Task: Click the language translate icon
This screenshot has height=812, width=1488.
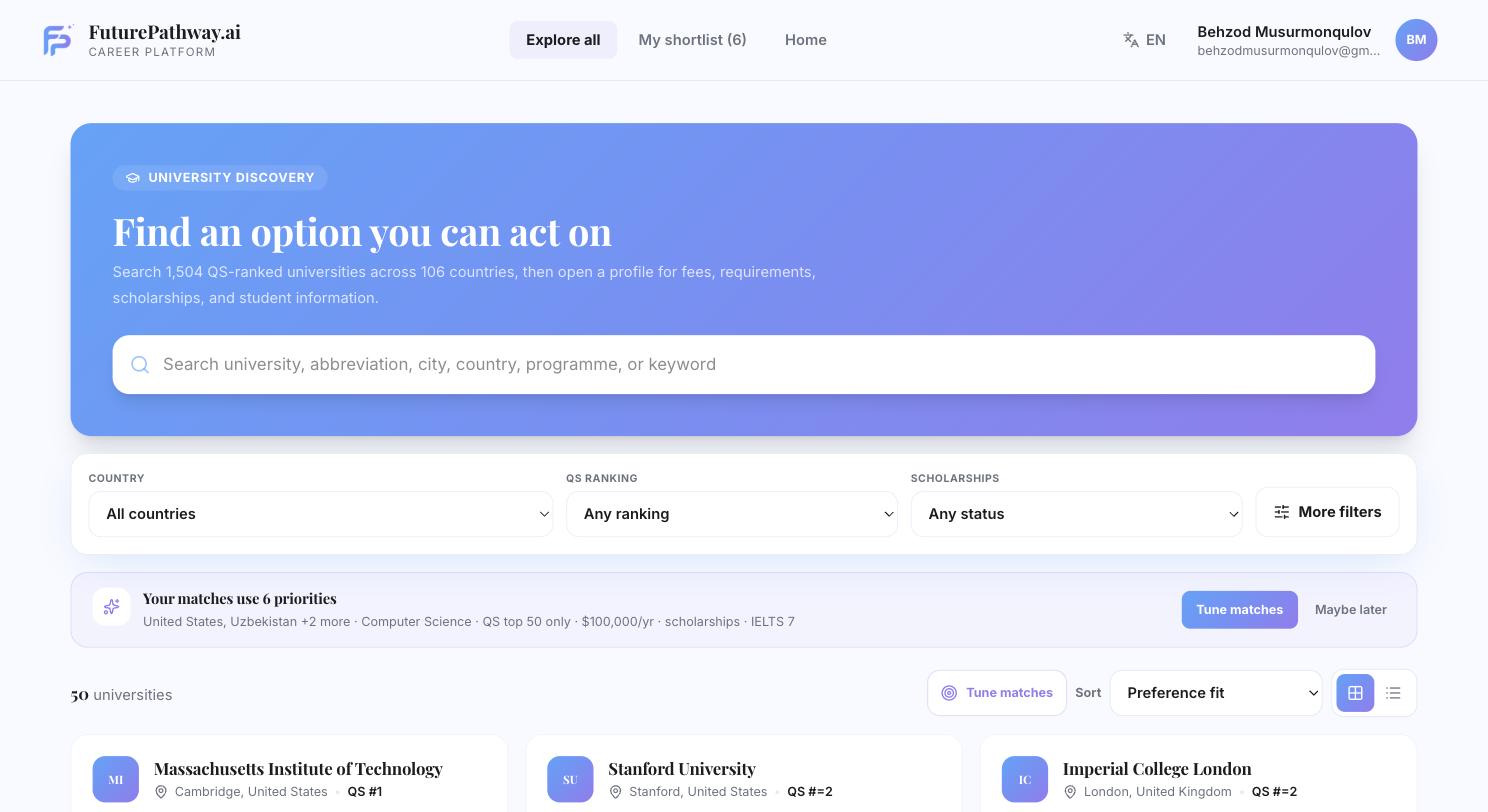Action: [1131, 40]
